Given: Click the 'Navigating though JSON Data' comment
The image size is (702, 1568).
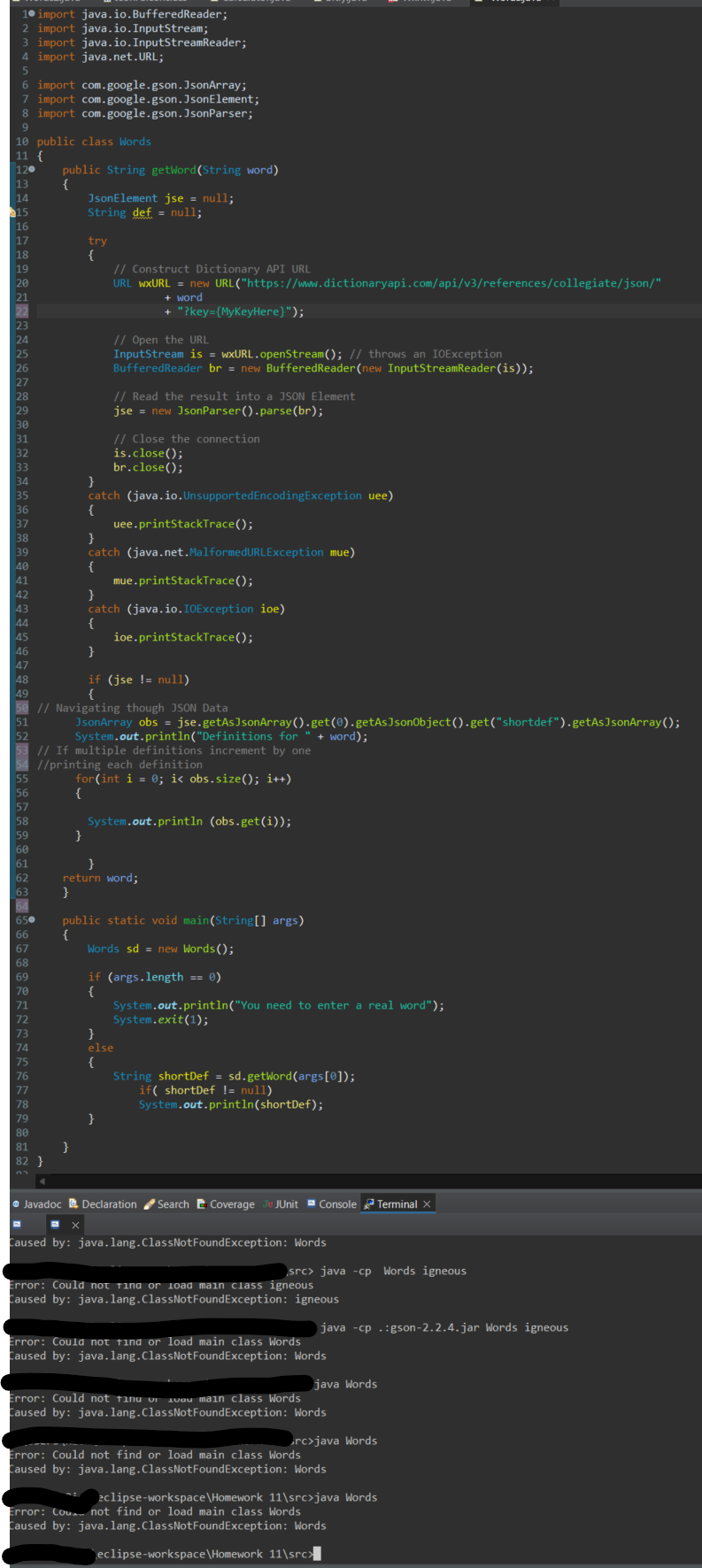Looking at the screenshot, I should pyautogui.click(x=133, y=708).
